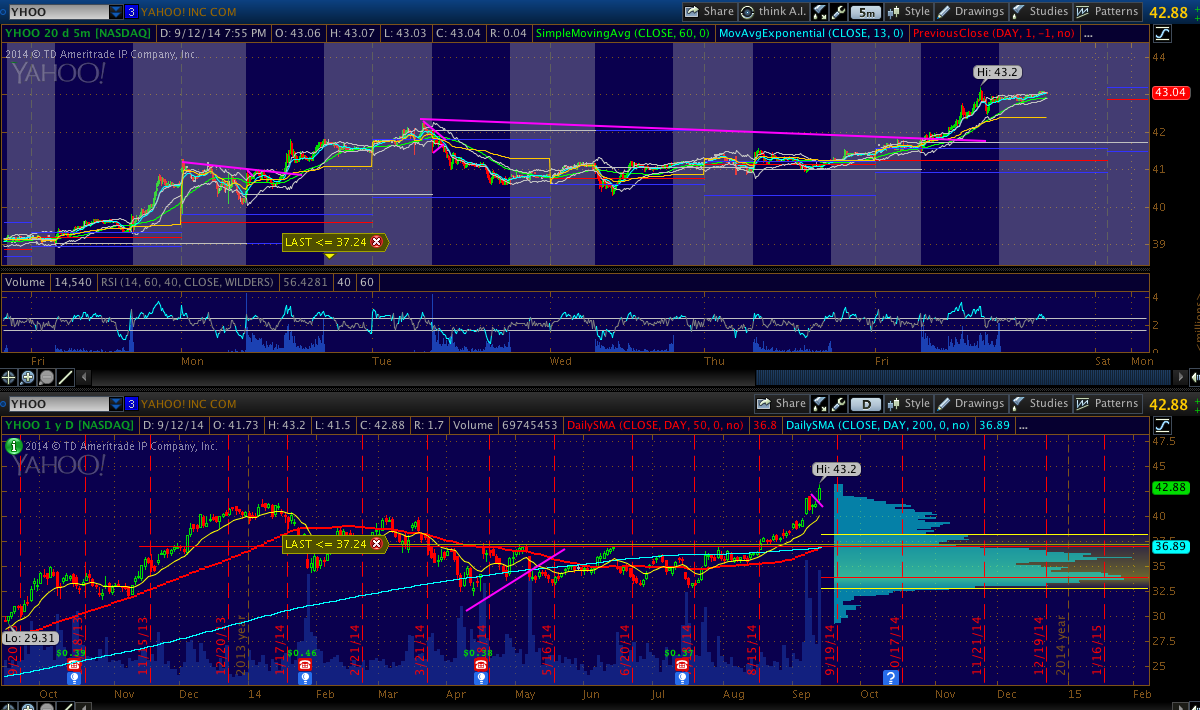This screenshot has width=1200, height=710.
Task: Toggle the lower chart's price axis scale button
Action: pos(1162,425)
